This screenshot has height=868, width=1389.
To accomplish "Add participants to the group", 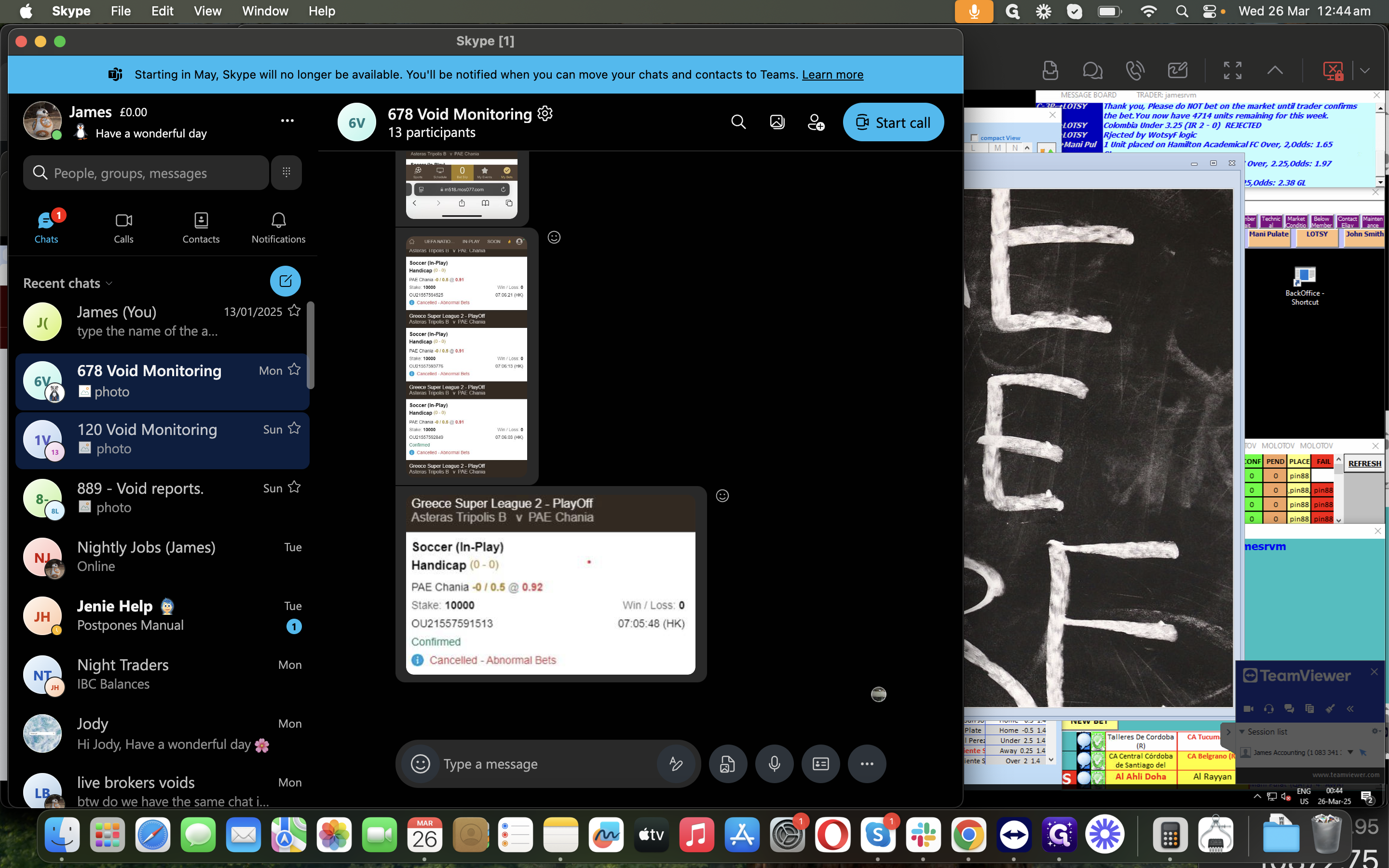I will click(816, 122).
